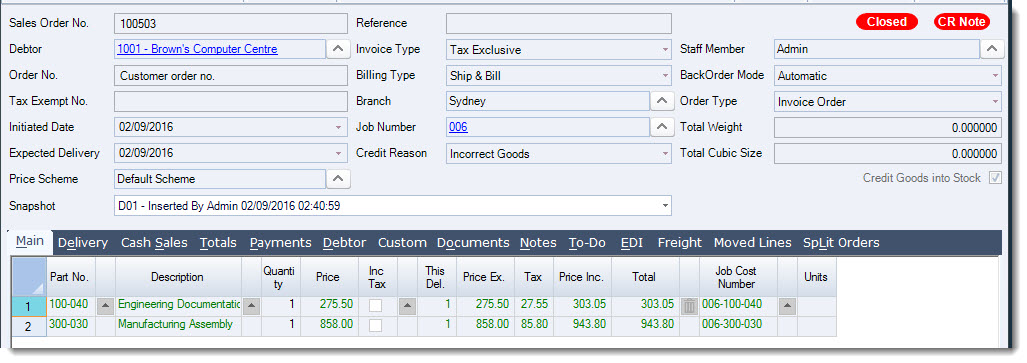Image resolution: width=1027 pixels, height=363 pixels.
Task: Click tax cell 85.80
Action: click(534, 325)
